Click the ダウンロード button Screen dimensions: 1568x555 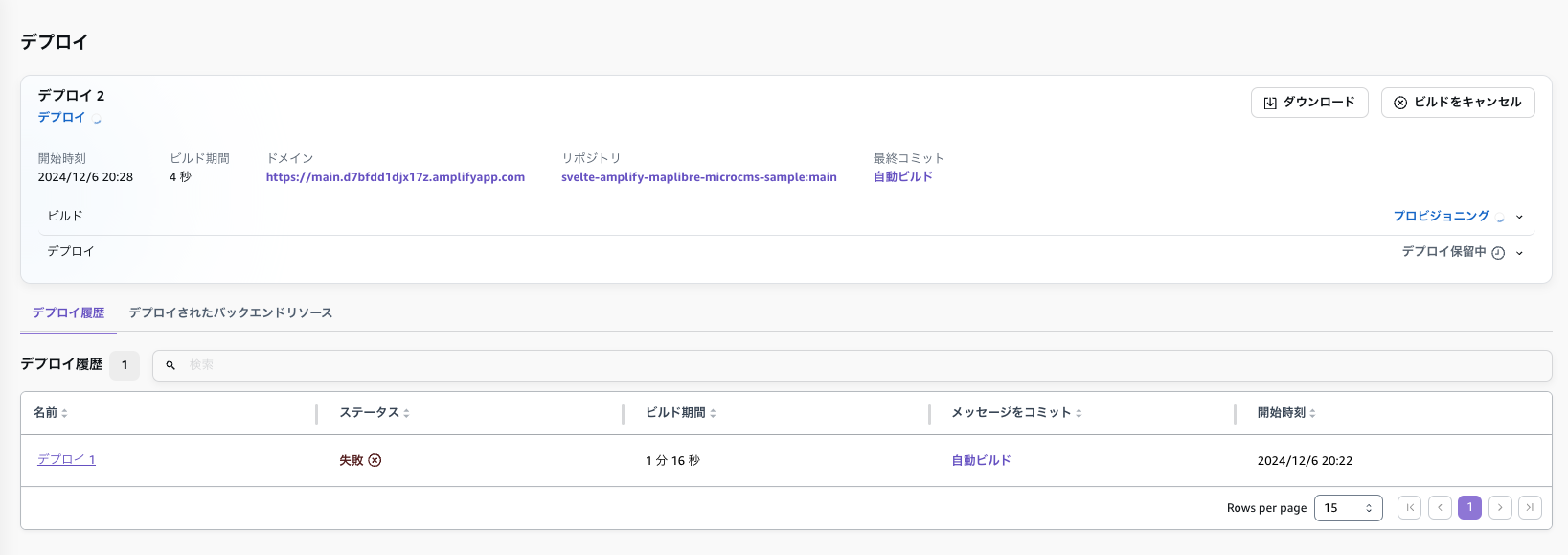(1309, 103)
